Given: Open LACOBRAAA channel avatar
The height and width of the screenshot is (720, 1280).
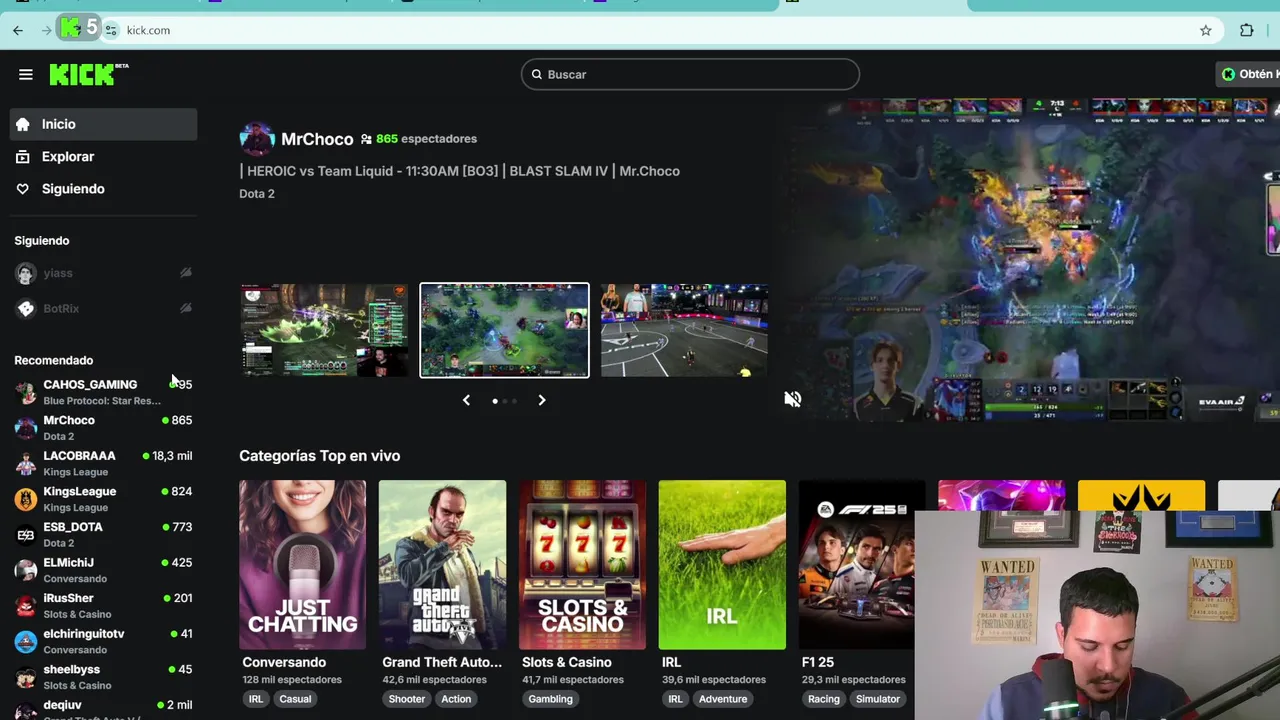Looking at the screenshot, I should [x=26, y=463].
